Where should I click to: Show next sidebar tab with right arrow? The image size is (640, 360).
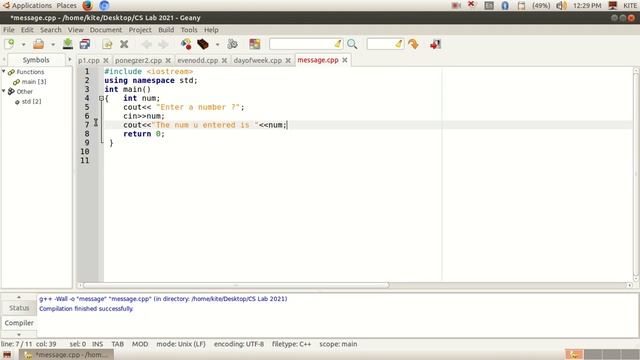[x=70, y=60]
